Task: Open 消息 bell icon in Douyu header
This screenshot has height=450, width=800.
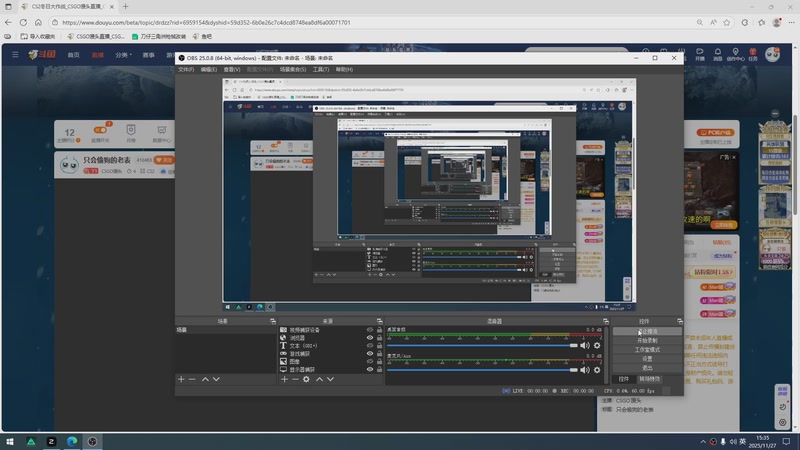Action: [717, 55]
